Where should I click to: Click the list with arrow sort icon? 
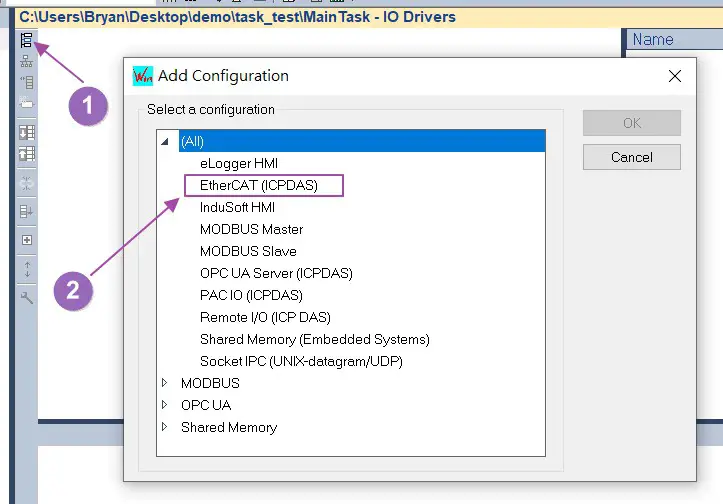tap(26, 212)
